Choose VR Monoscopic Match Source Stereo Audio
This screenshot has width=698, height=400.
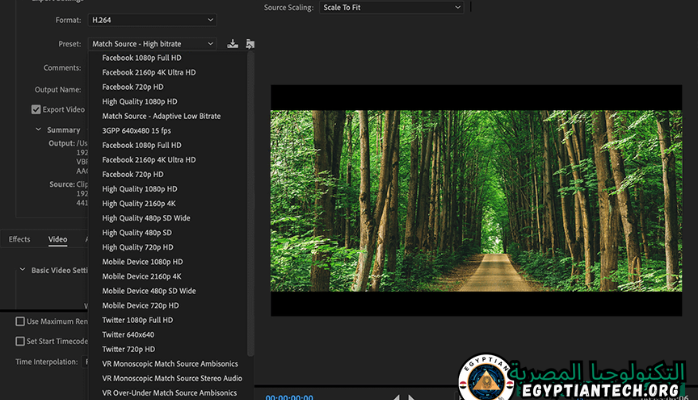[x=171, y=378]
